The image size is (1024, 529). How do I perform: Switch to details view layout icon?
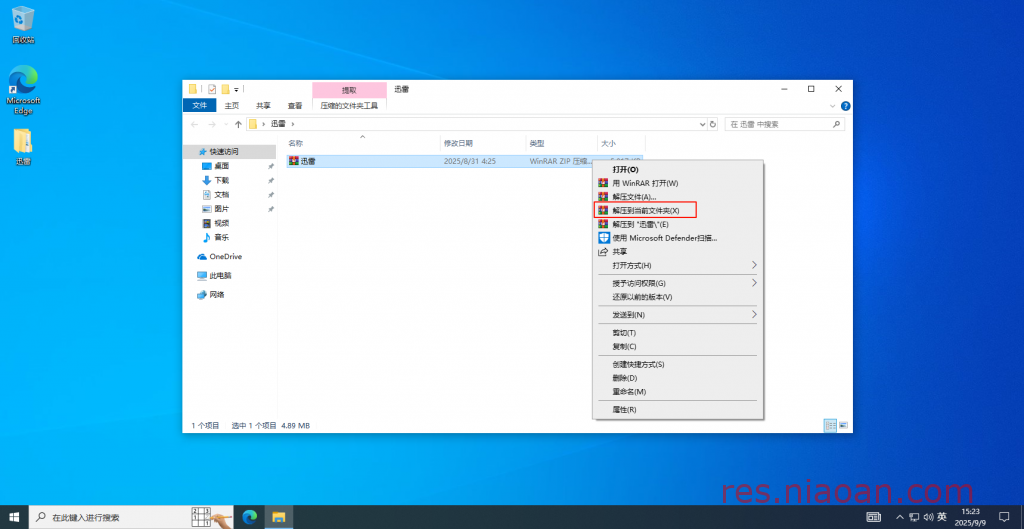831,425
